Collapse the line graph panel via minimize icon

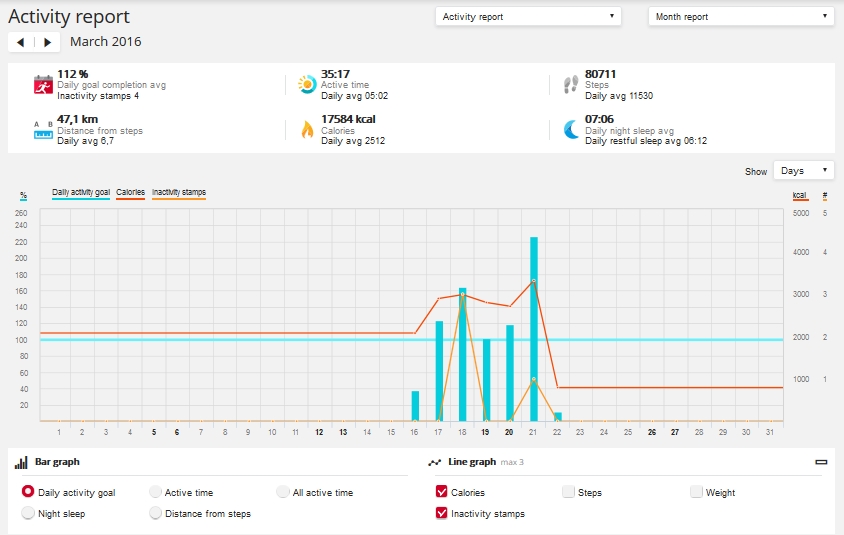[822, 462]
